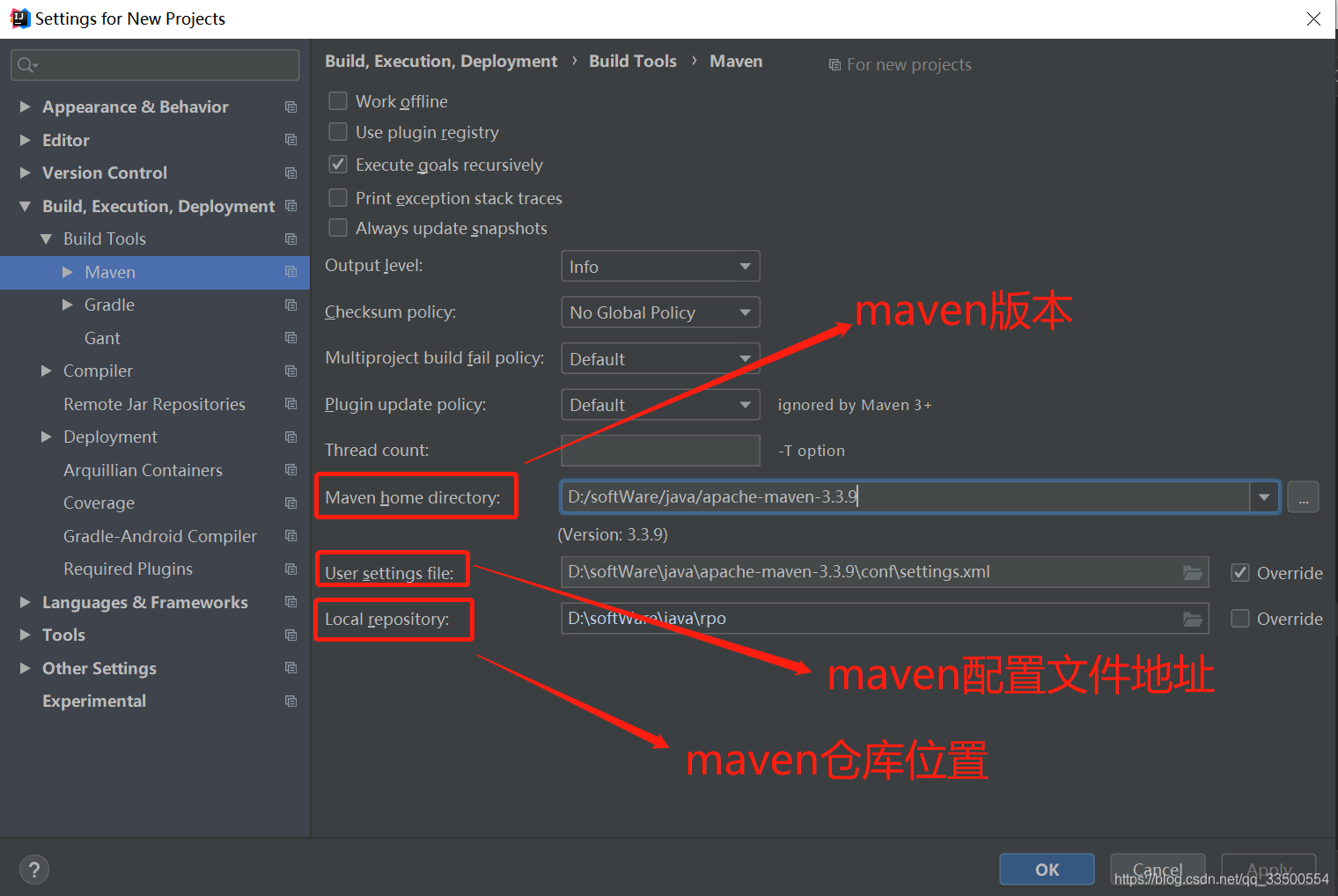Click project-level icon beside Arquillian Containers
The width and height of the screenshot is (1338, 896).
coord(290,470)
